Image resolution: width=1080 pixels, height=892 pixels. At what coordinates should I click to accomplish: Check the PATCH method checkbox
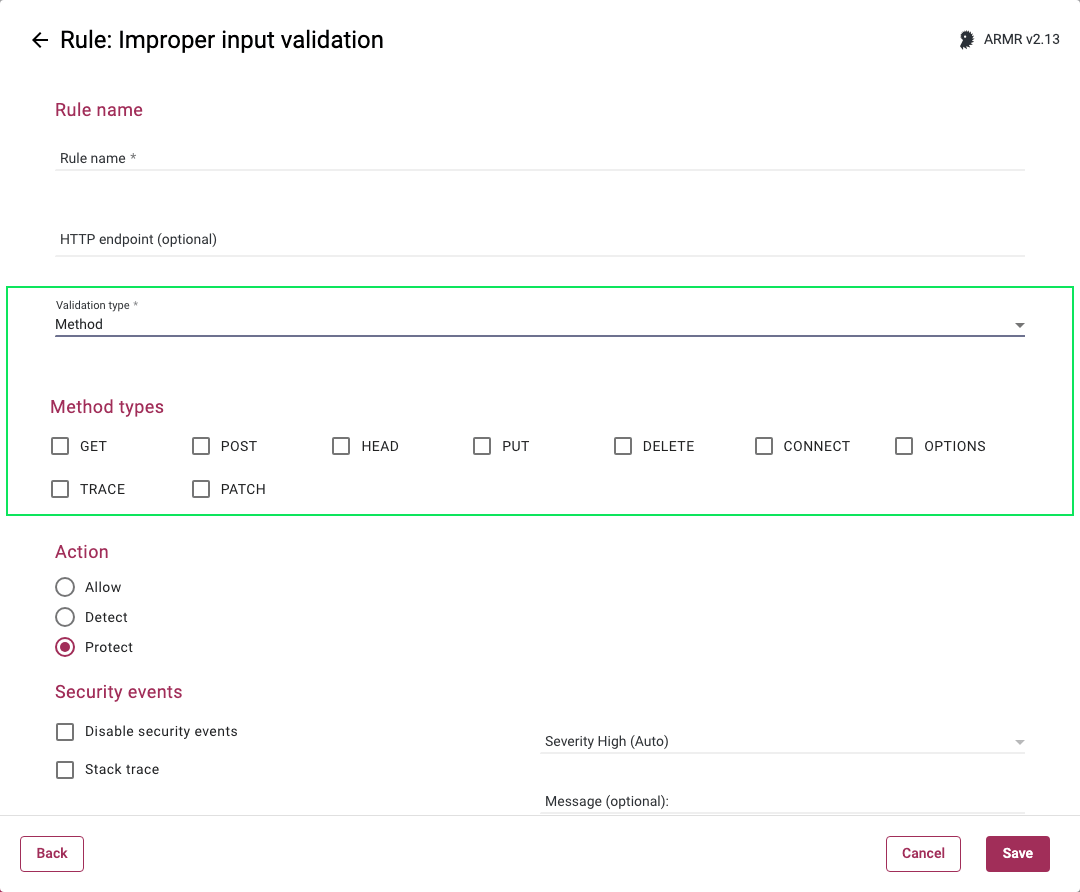[x=200, y=489]
